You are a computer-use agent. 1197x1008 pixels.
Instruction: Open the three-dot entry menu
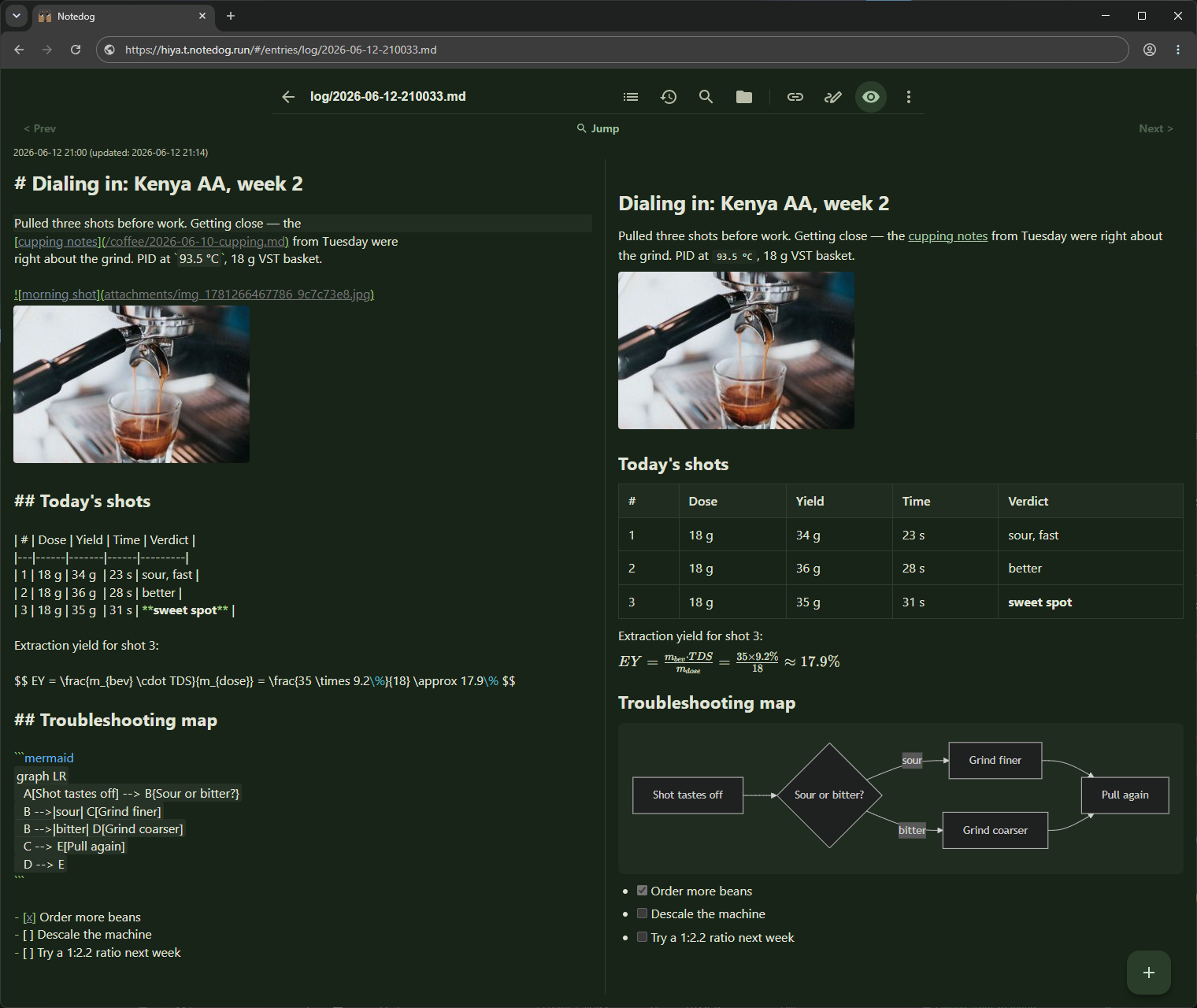point(909,97)
